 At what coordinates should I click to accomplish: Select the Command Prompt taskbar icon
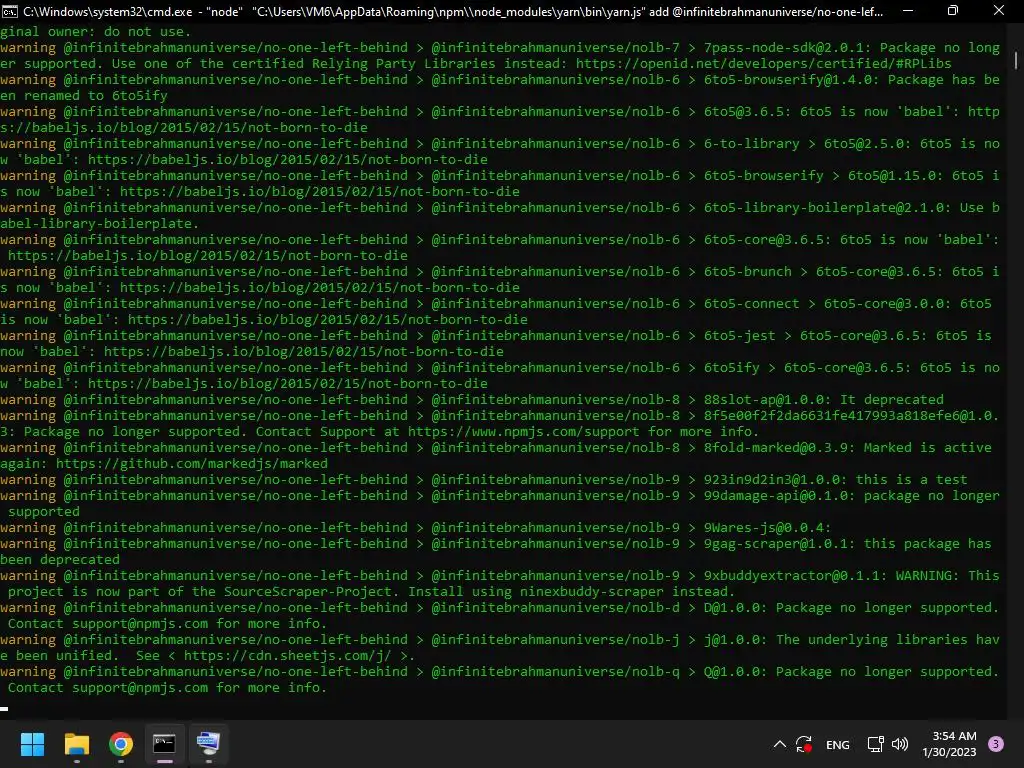point(165,744)
